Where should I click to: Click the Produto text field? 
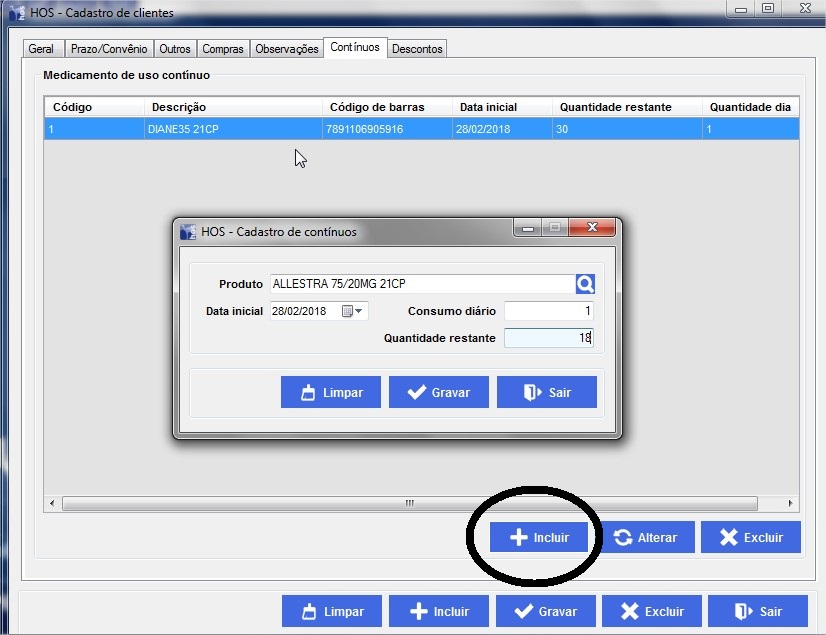(421, 284)
